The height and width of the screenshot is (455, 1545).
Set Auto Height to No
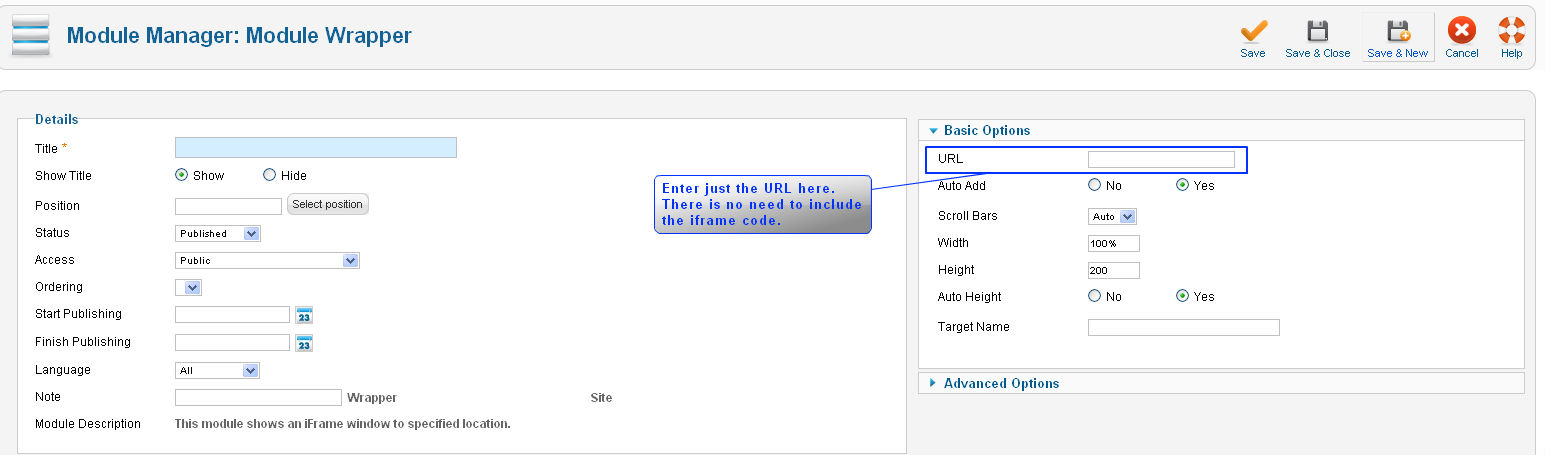pos(1094,296)
